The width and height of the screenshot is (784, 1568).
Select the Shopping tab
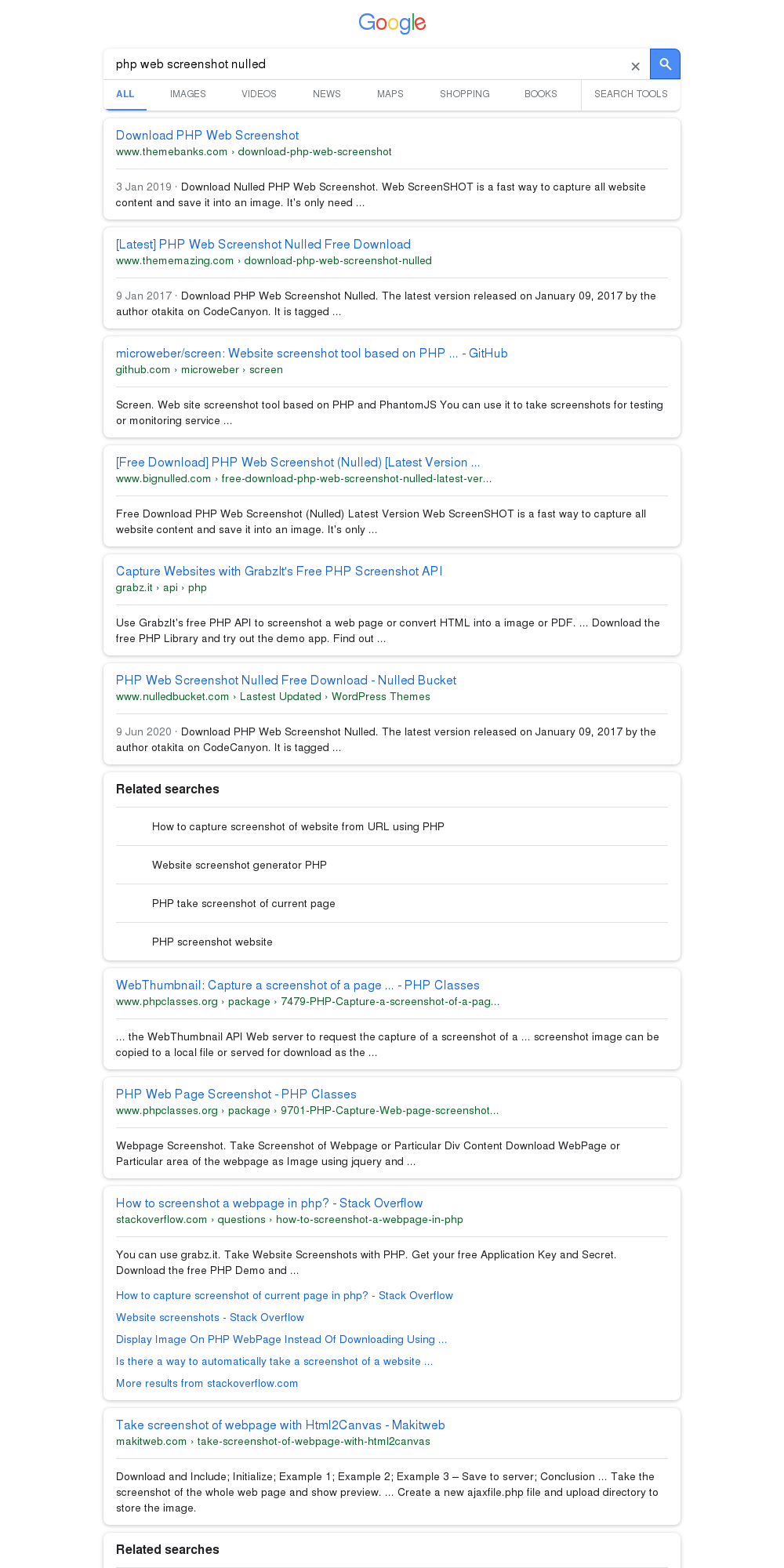[x=465, y=94]
